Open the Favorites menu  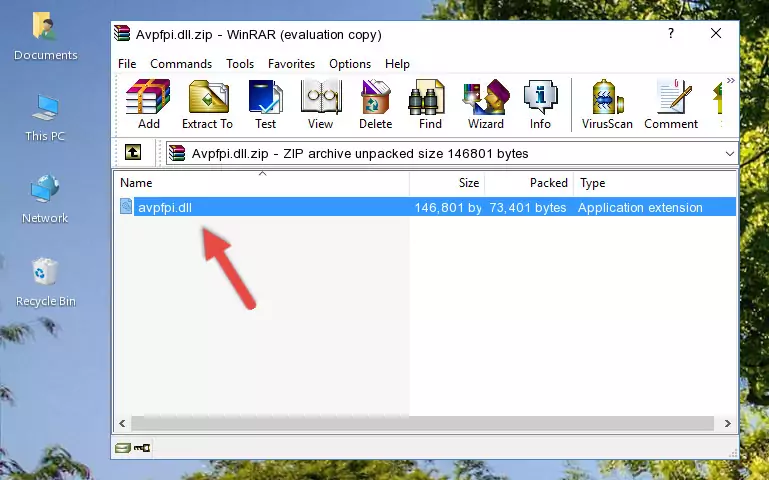[x=291, y=64]
